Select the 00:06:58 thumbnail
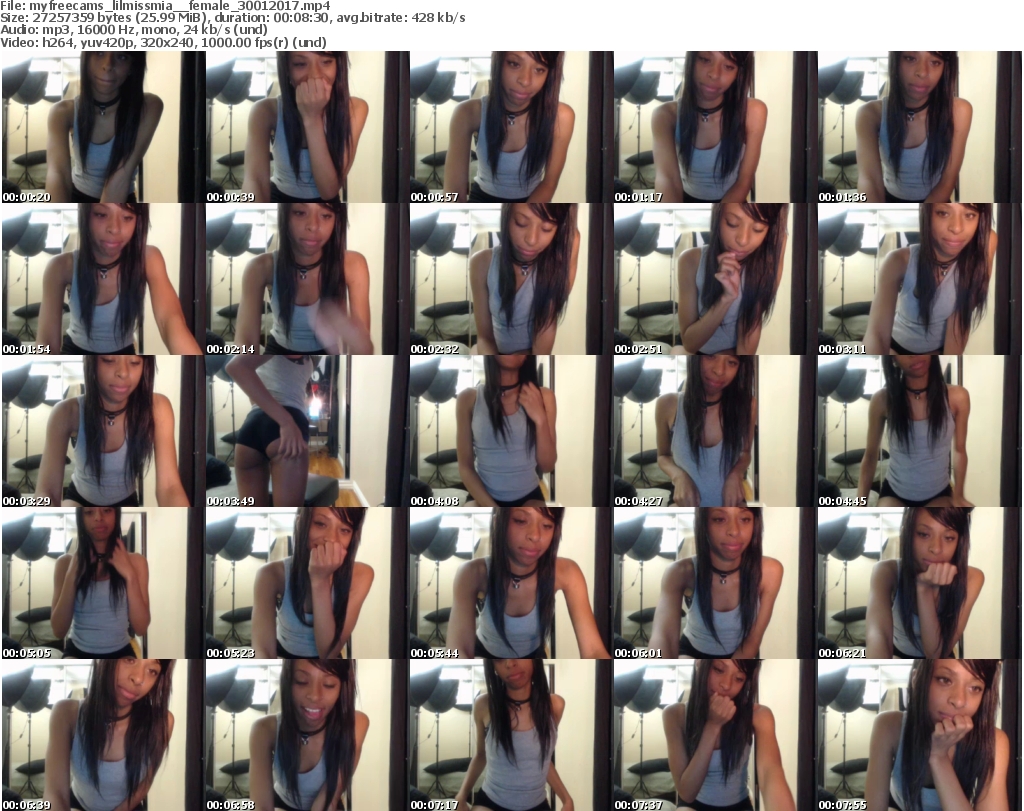 click(x=308, y=735)
